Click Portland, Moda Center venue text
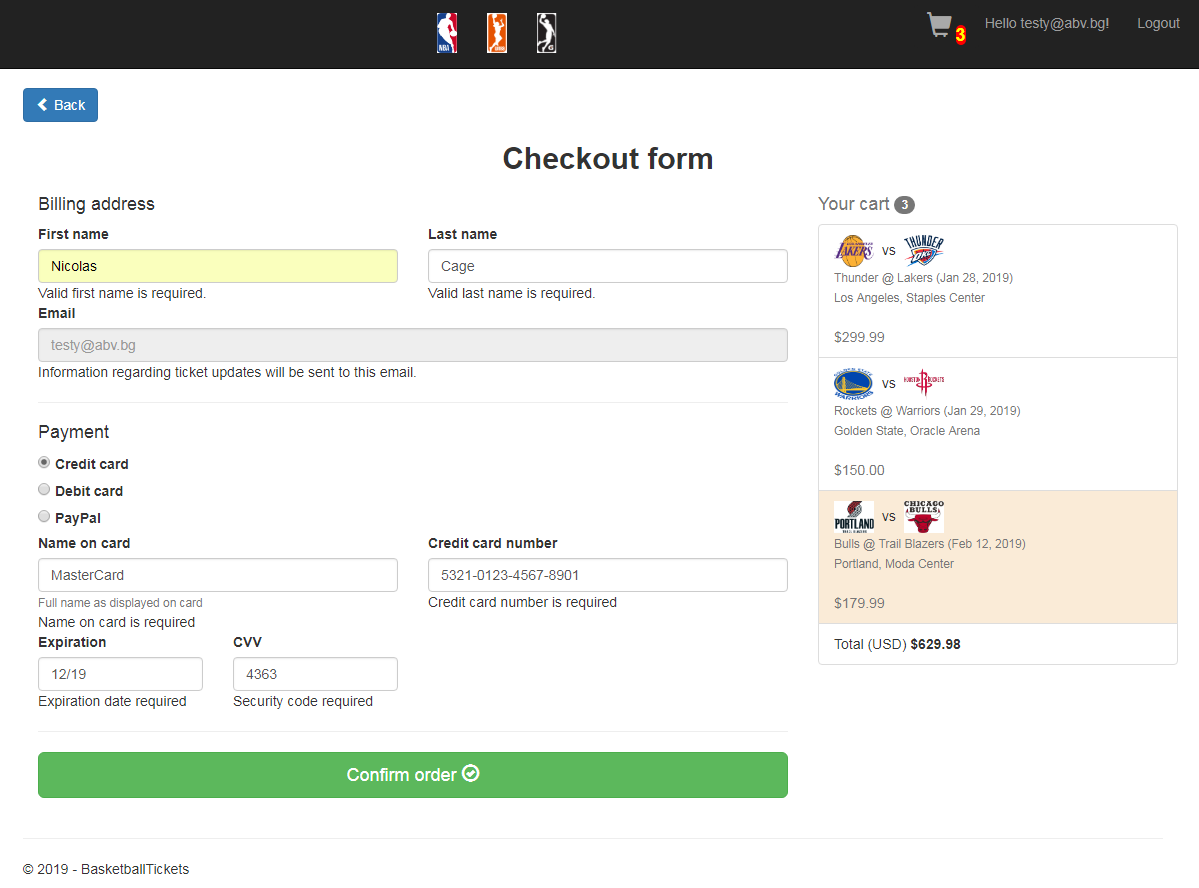 click(894, 564)
